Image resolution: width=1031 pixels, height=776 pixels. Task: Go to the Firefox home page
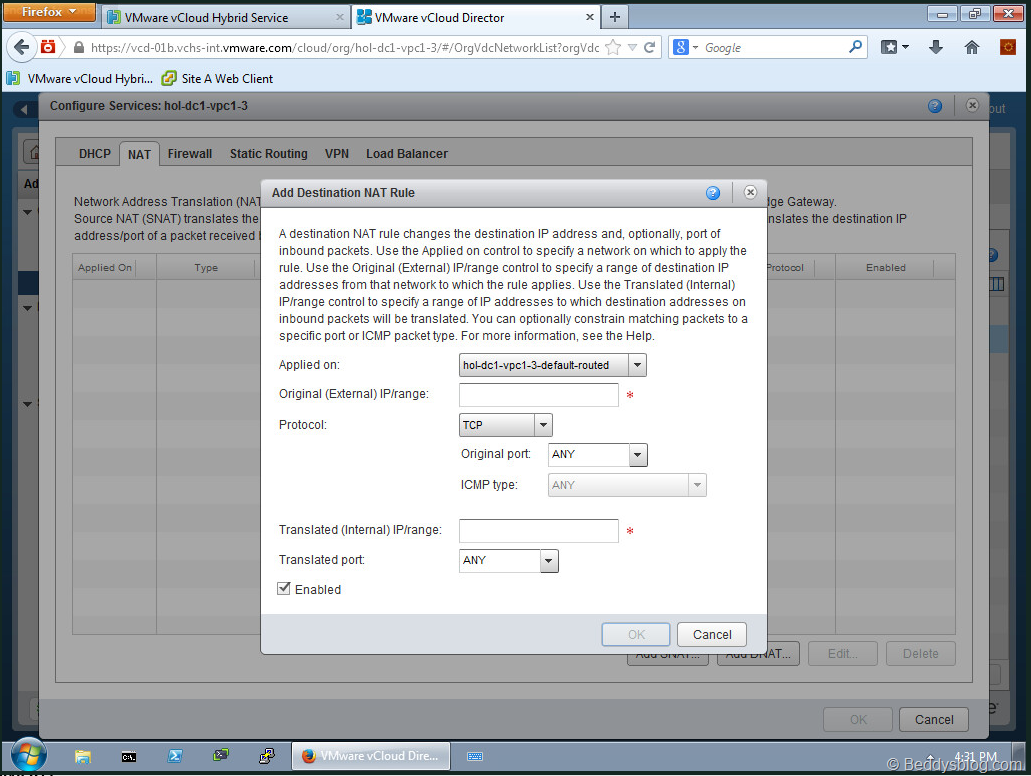972,47
